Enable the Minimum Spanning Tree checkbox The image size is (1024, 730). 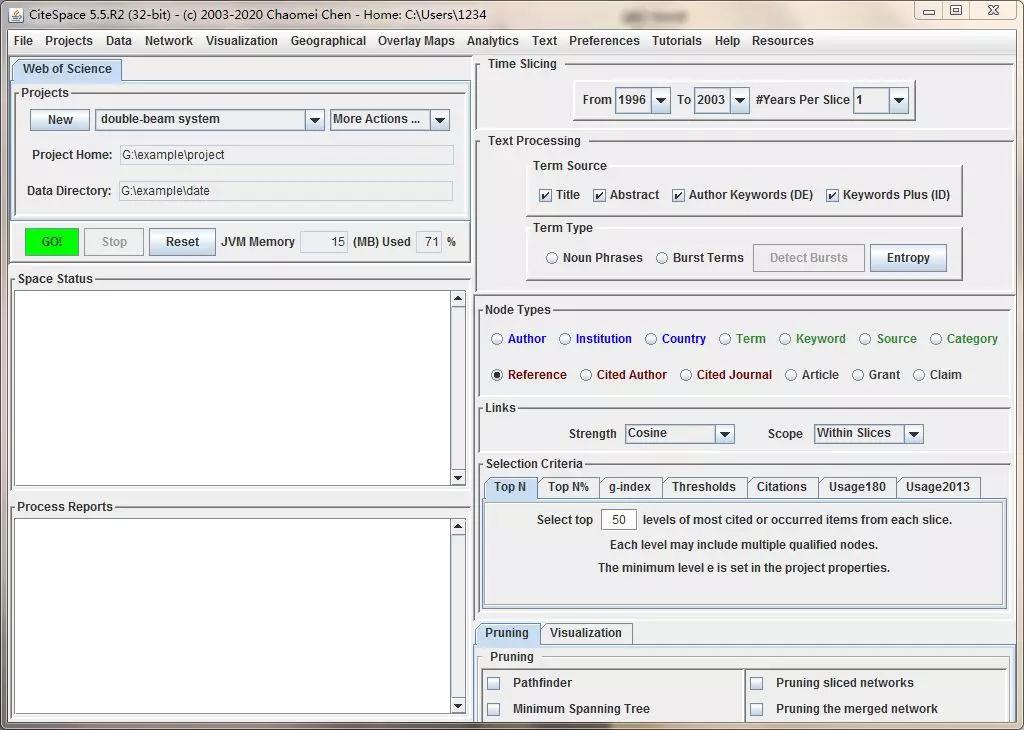(494, 709)
